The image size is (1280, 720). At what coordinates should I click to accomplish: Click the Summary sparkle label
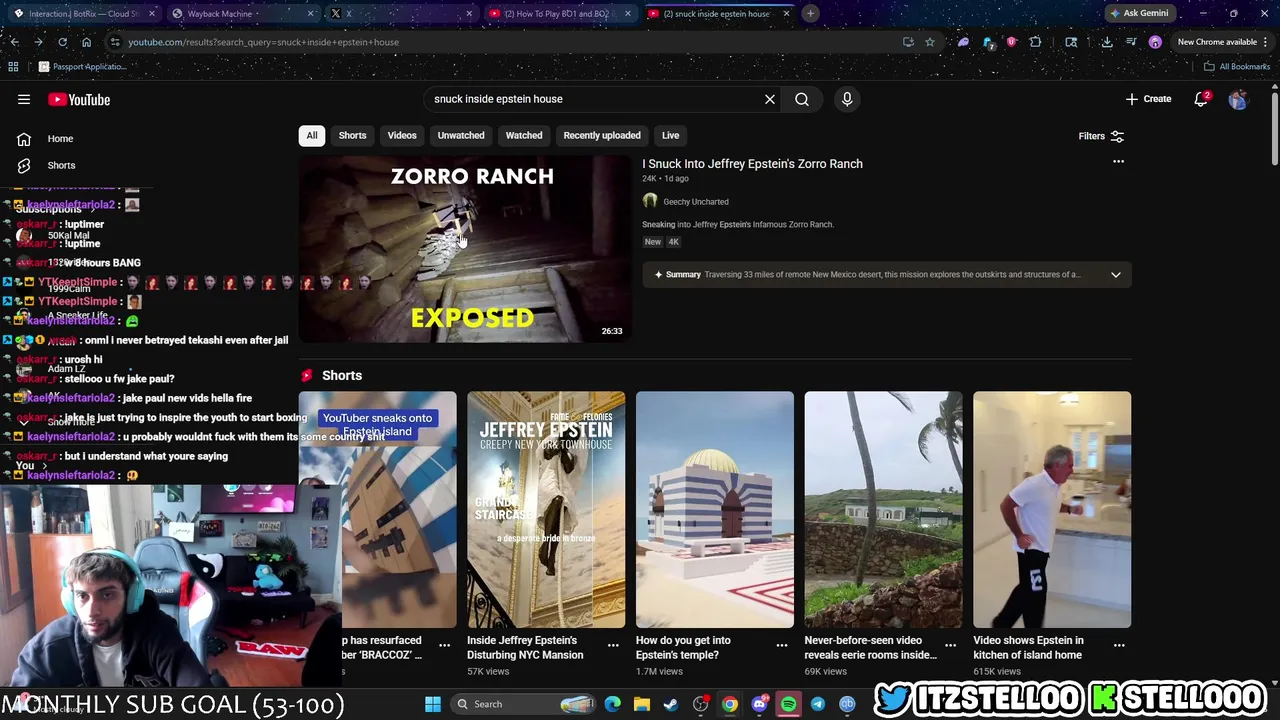[x=677, y=275]
